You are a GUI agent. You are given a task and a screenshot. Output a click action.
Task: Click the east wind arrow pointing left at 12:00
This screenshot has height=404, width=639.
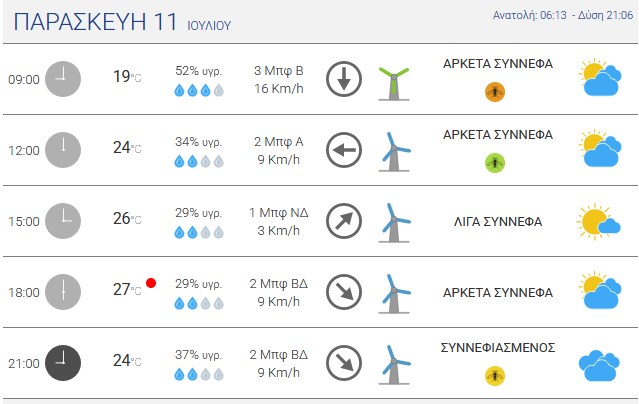pyautogui.click(x=344, y=150)
